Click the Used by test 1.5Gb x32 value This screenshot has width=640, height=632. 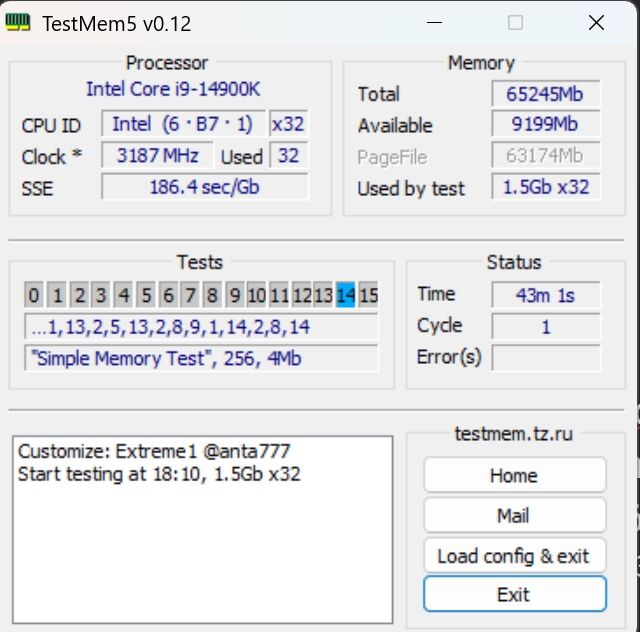point(546,187)
